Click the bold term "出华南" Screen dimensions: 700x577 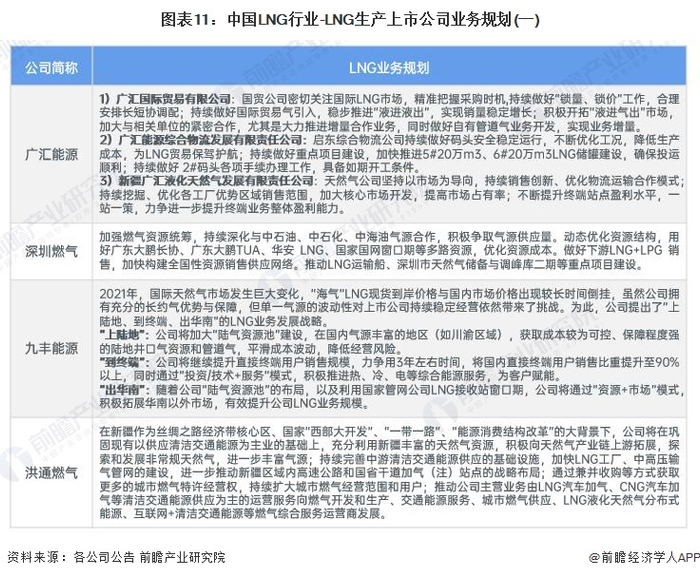coord(121,390)
